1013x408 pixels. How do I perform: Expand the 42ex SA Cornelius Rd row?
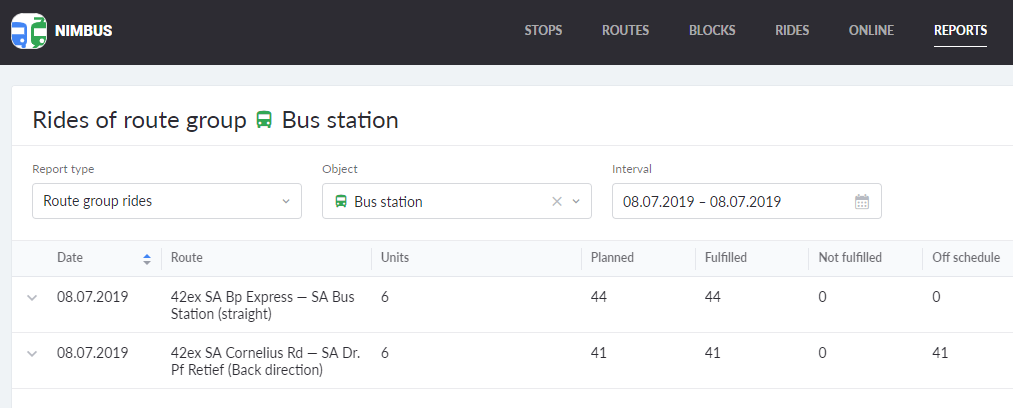tap(31, 353)
